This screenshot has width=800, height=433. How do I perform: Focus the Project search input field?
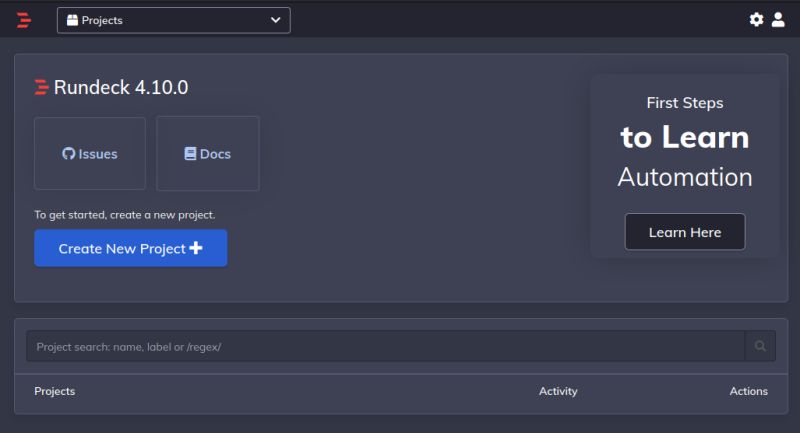(x=386, y=346)
